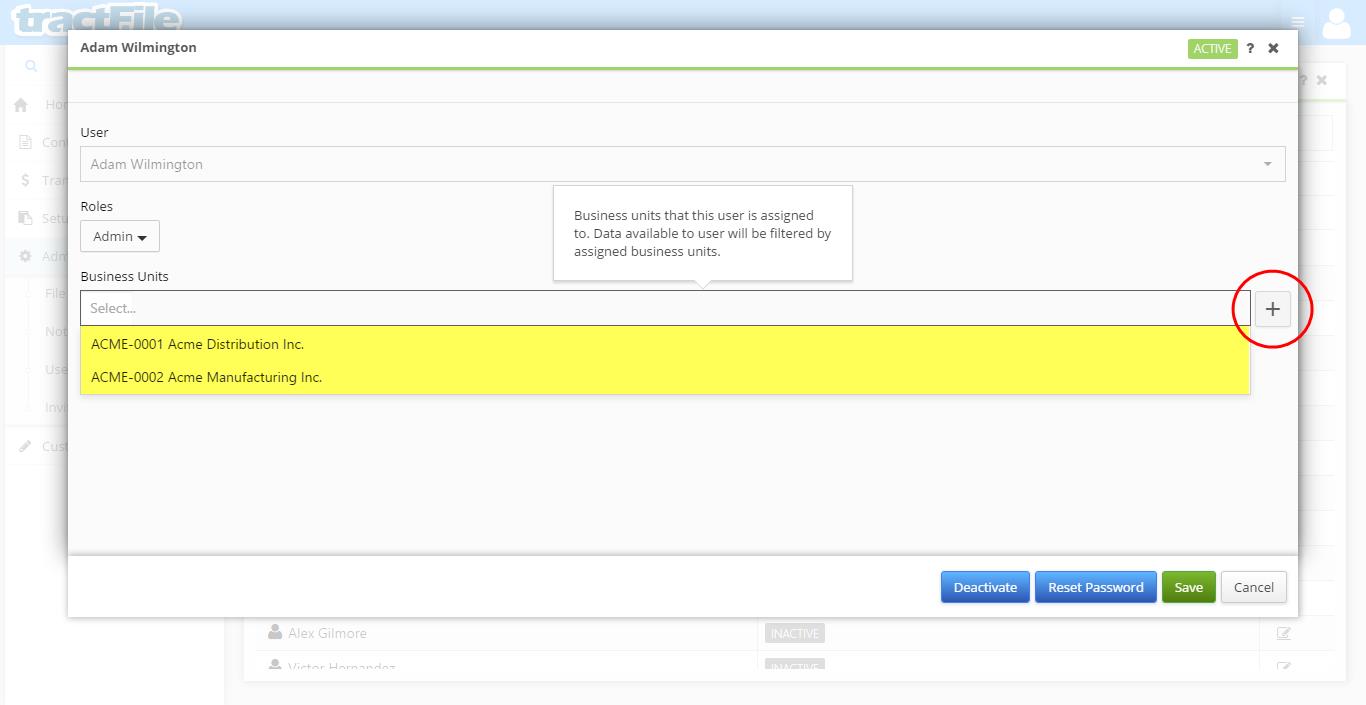Click the Business Units Select field

click(665, 308)
